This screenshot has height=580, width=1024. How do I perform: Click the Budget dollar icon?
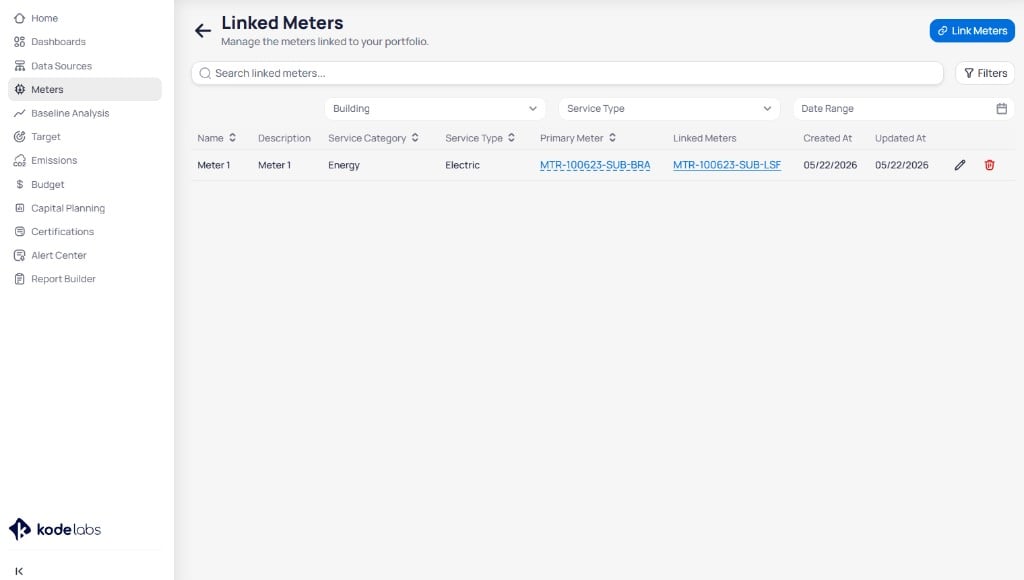(20, 184)
